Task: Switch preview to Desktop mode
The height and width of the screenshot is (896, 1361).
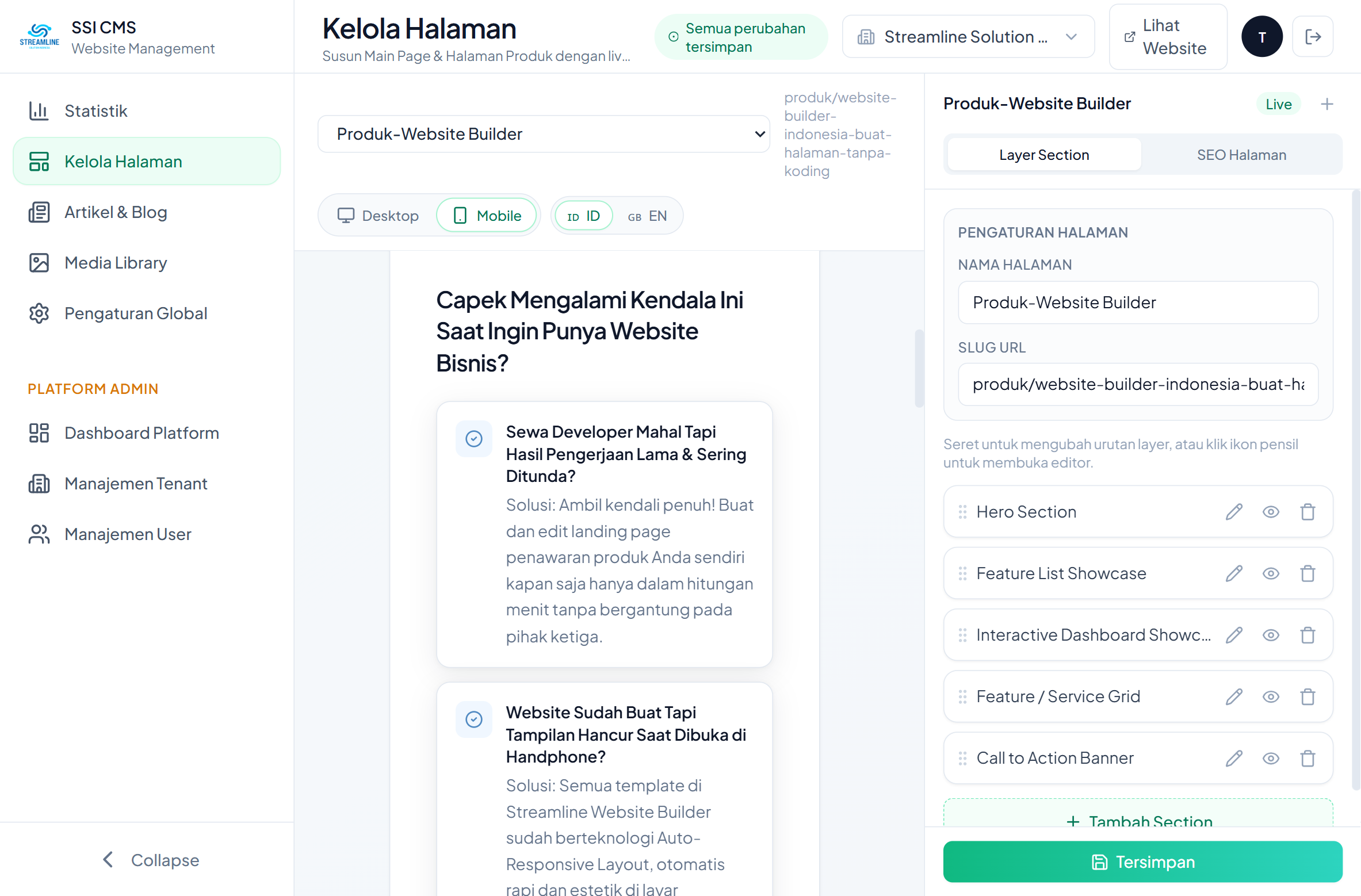Action: 378,216
